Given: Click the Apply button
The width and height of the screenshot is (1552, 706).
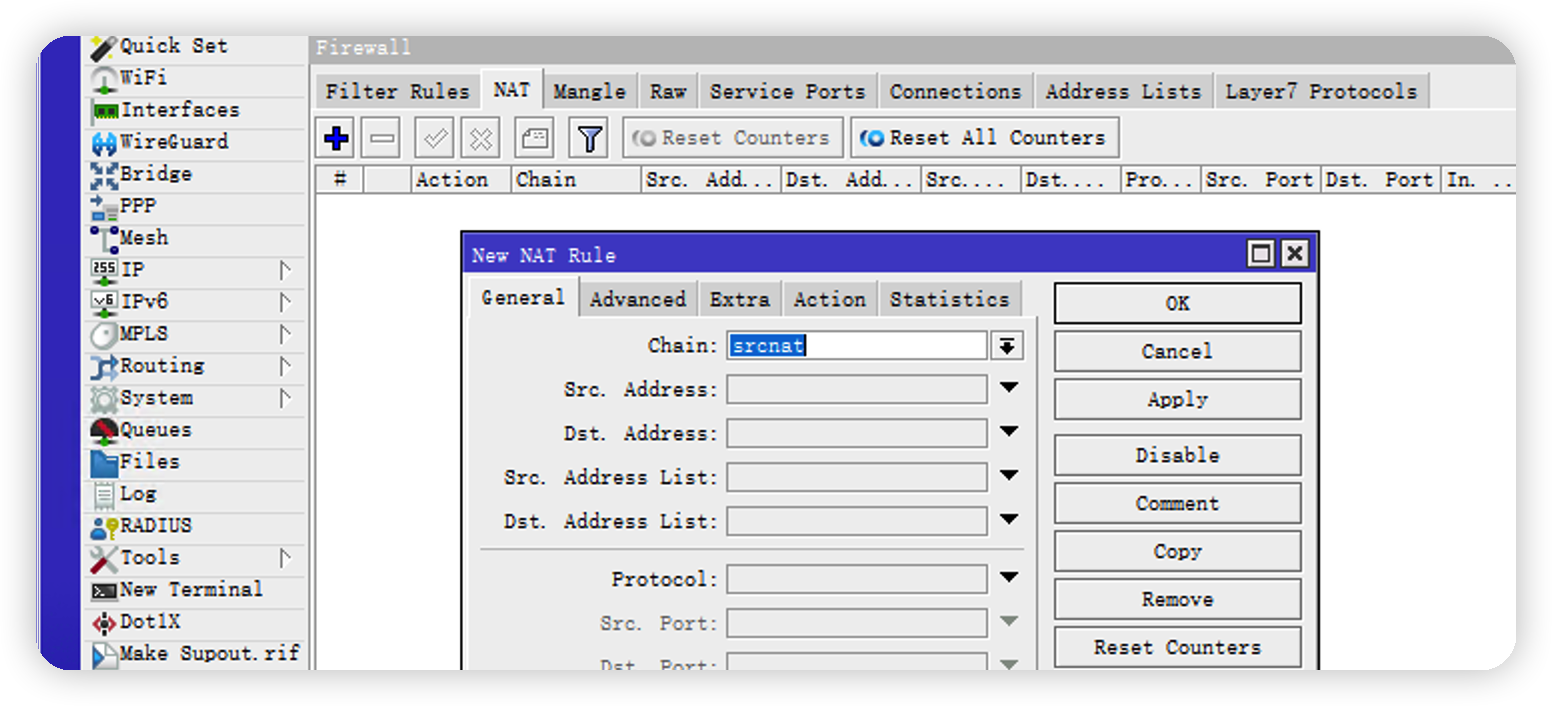Looking at the screenshot, I should coord(1177,399).
